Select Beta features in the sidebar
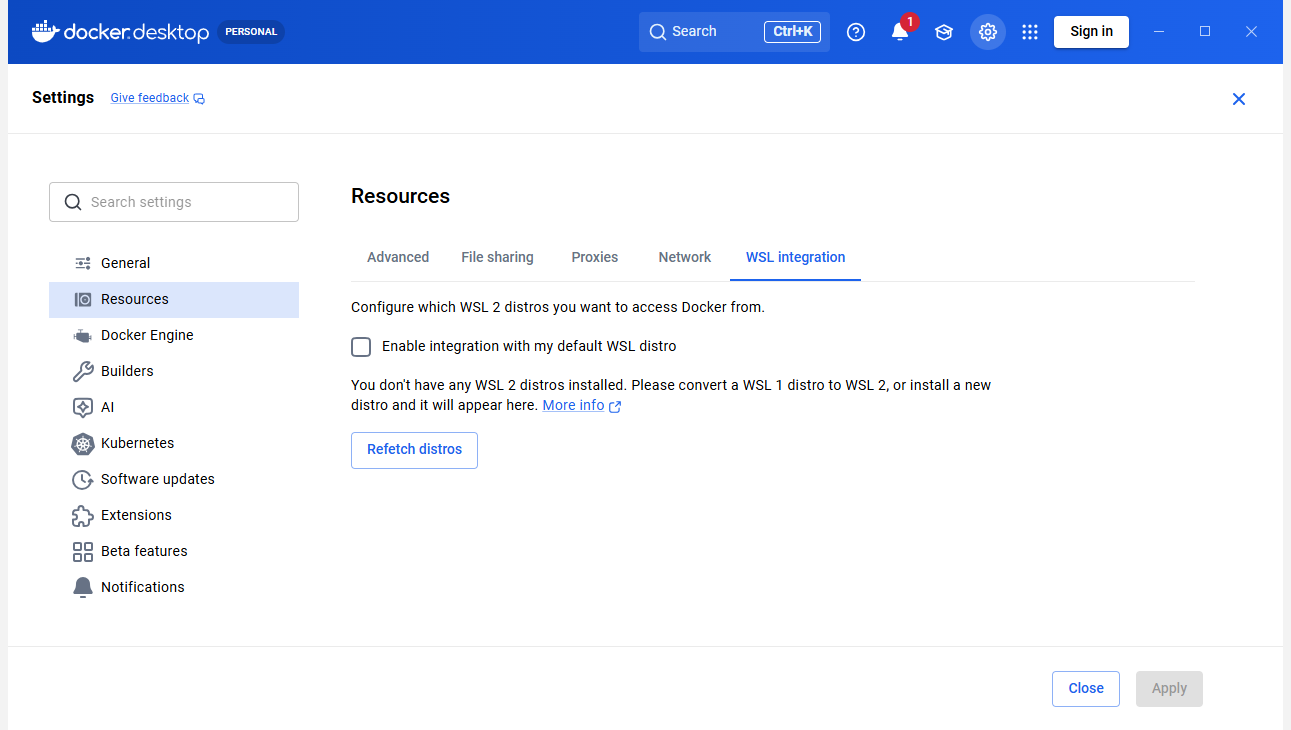 pos(174,551)
